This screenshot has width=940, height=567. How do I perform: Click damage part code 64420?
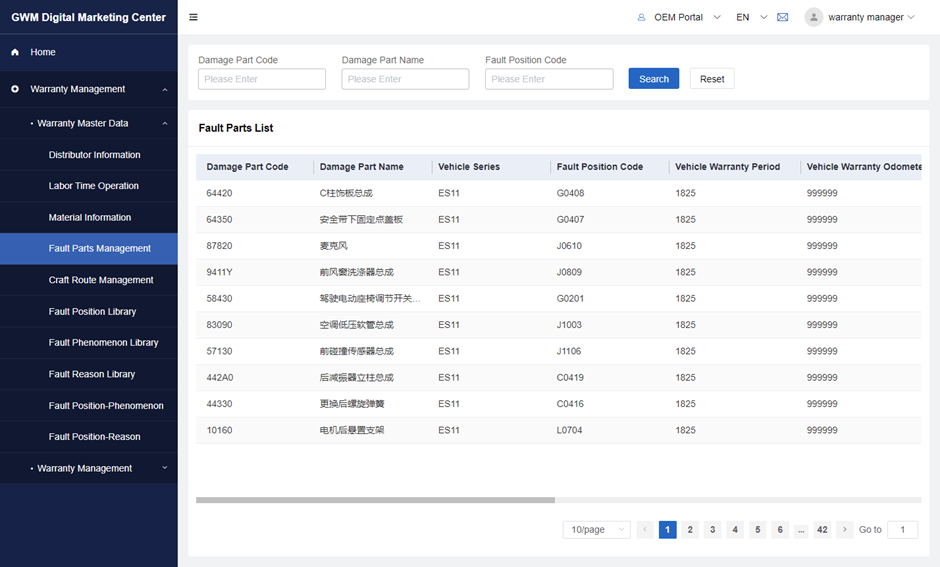219,193
